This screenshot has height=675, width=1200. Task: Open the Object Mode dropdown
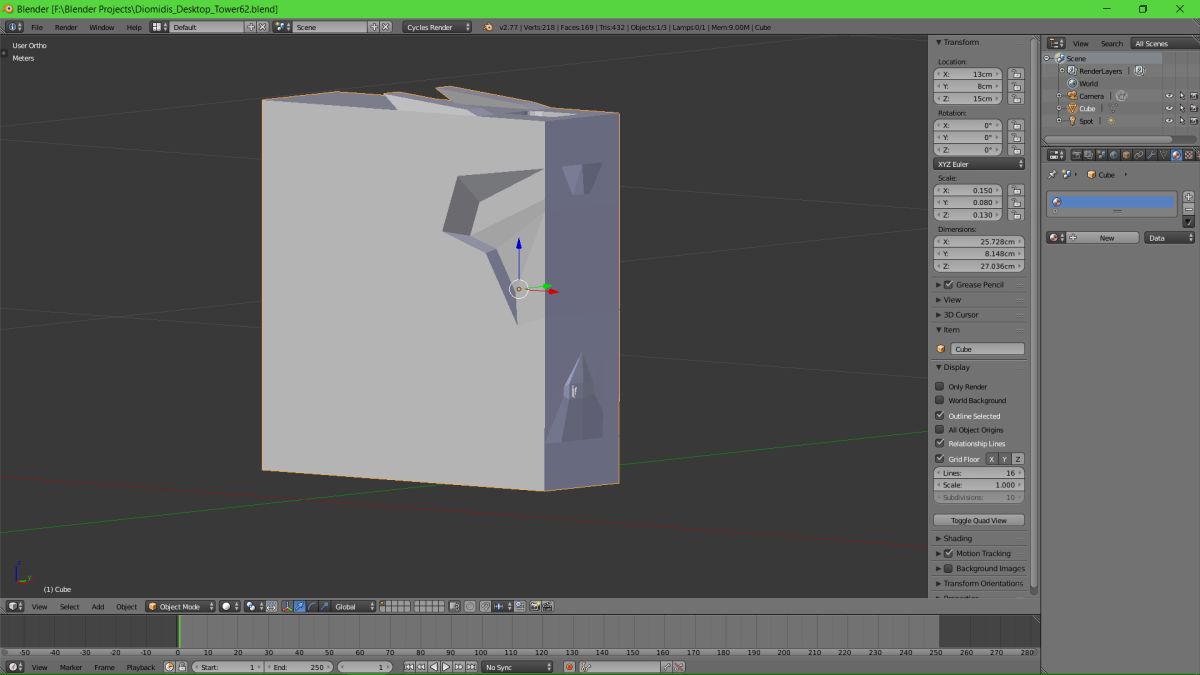181,606
